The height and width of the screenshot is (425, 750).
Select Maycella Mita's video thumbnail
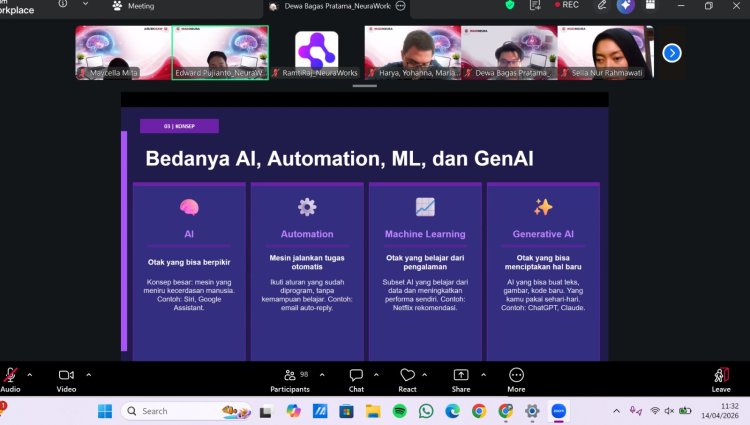(123, 53)
